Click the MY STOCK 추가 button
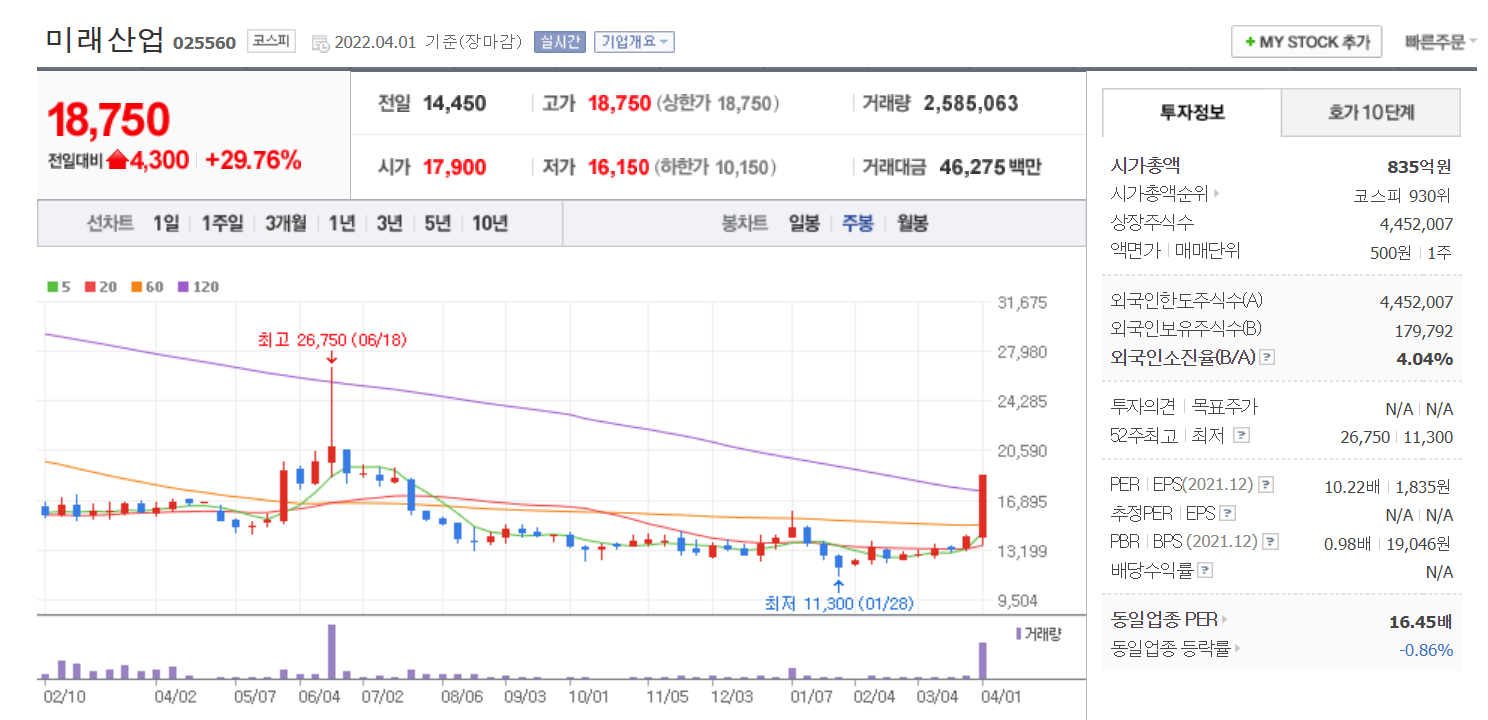1488x720 pixels. (x=1306, y=42)
